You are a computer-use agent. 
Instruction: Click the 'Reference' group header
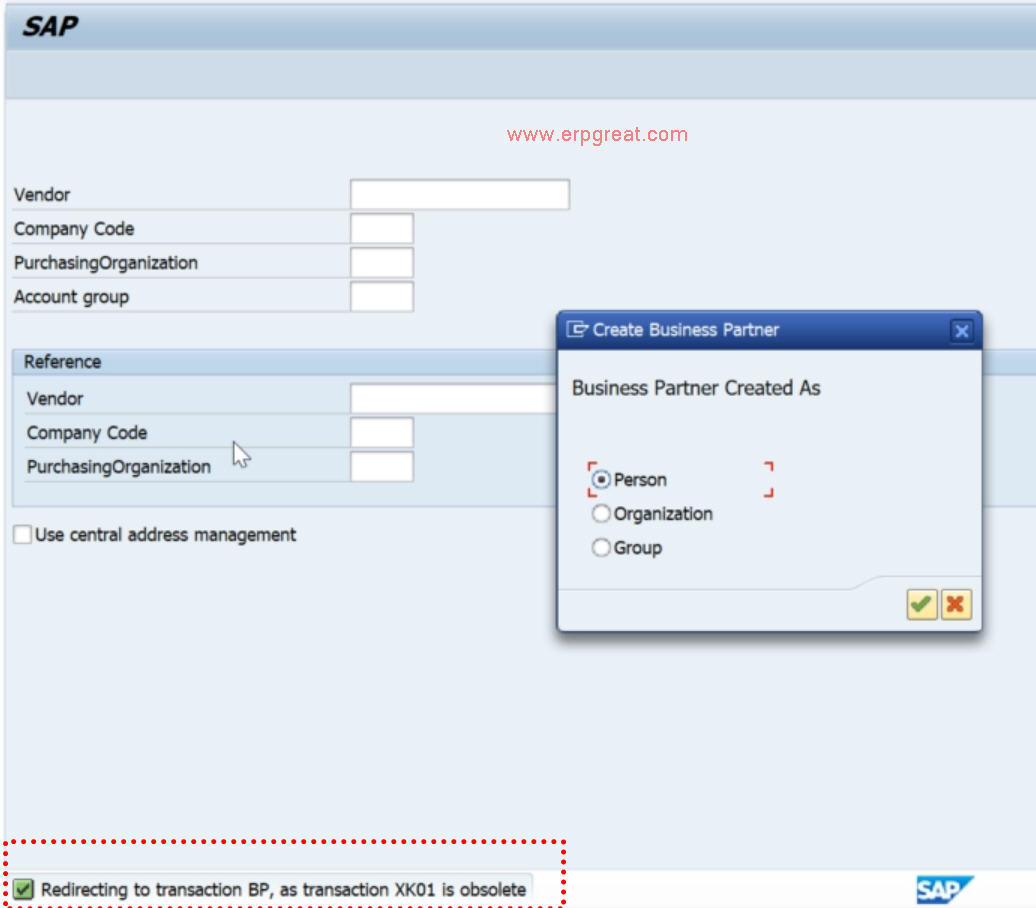63,361
